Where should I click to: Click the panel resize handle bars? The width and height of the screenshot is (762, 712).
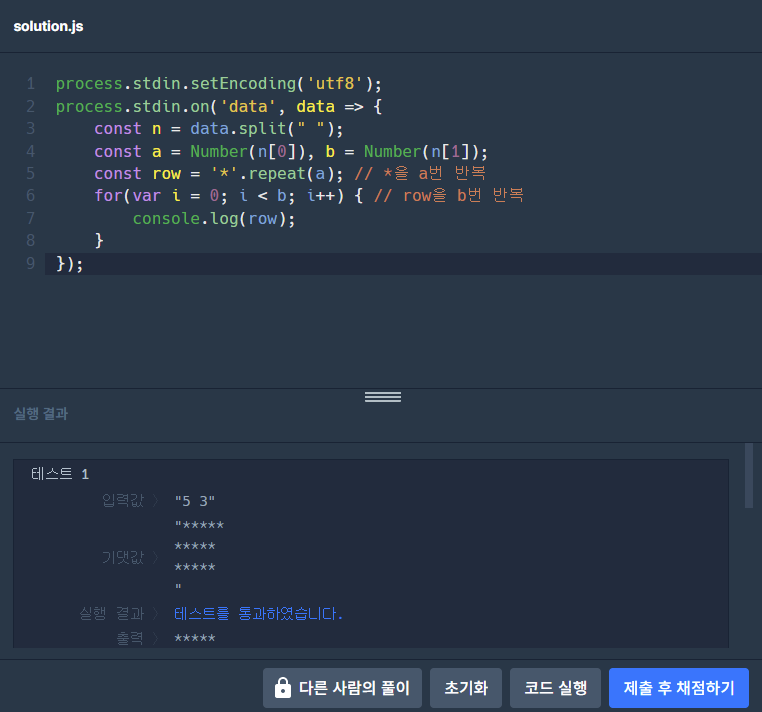tap(383, 397)
